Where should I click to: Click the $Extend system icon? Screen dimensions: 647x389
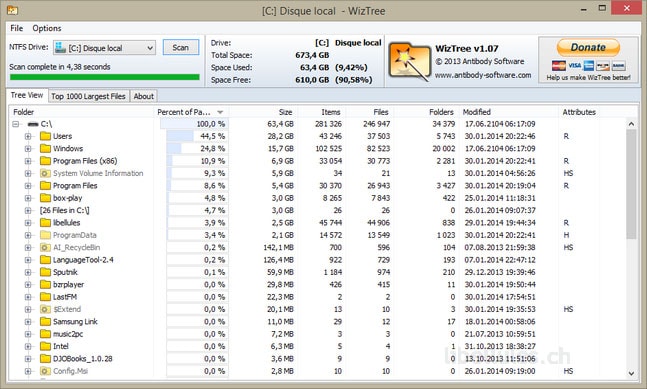click(x=45, y=309)
